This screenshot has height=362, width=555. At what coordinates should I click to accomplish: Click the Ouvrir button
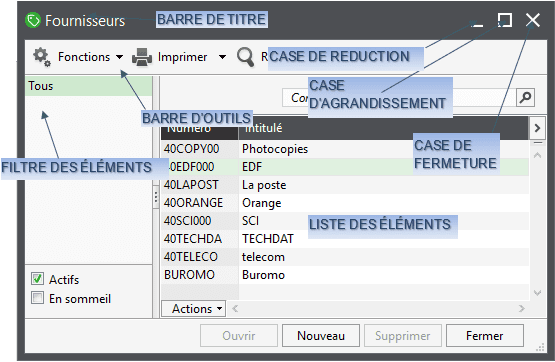click(239, 335)
